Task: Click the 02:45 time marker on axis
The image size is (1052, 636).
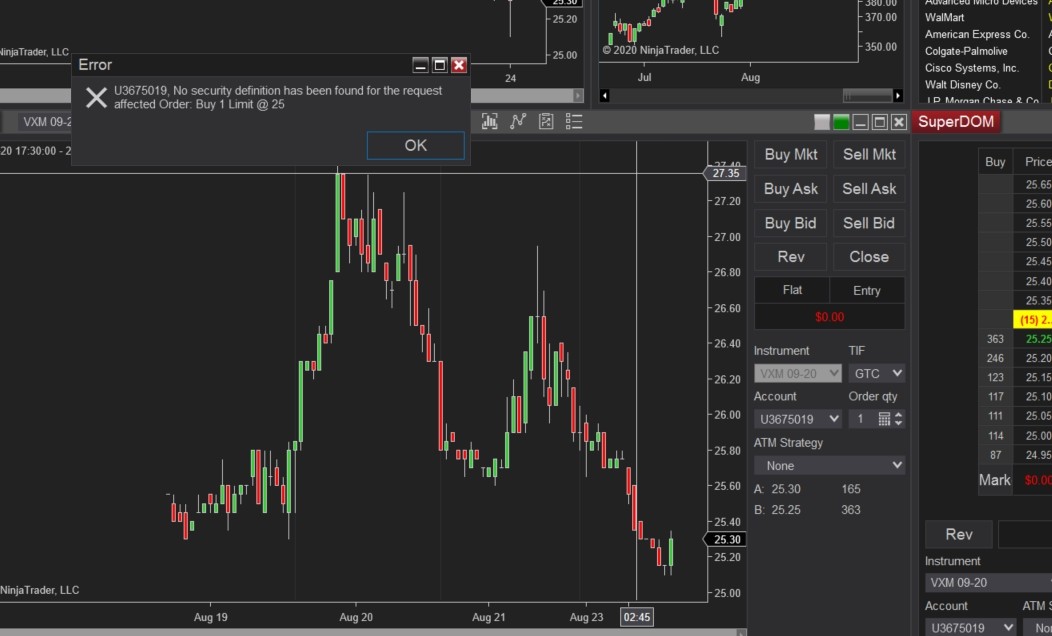Action: [x=637, y=617]
